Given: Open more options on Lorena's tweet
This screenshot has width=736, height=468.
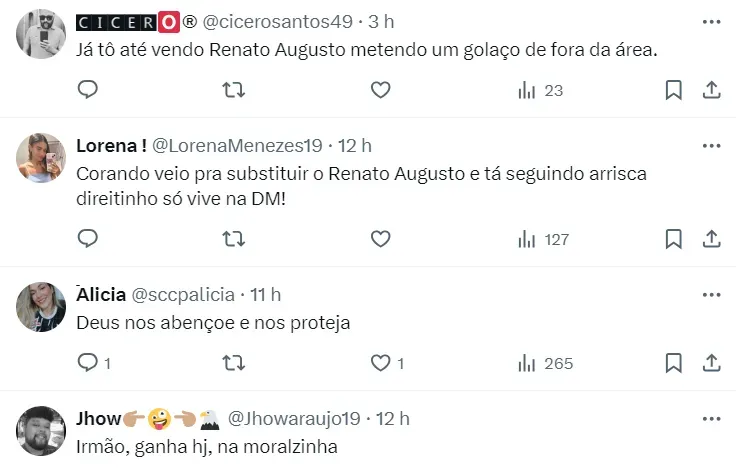Looking at the screenshot, I should 711,146.
